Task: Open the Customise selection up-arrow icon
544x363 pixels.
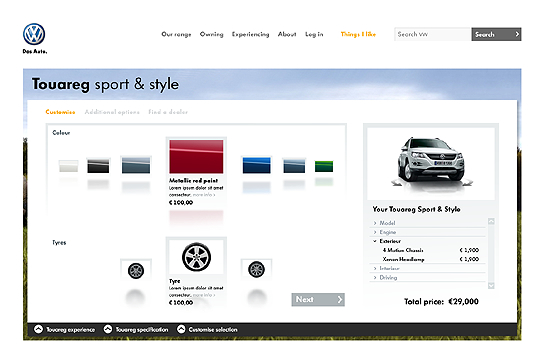Action: tap(181, 329)
